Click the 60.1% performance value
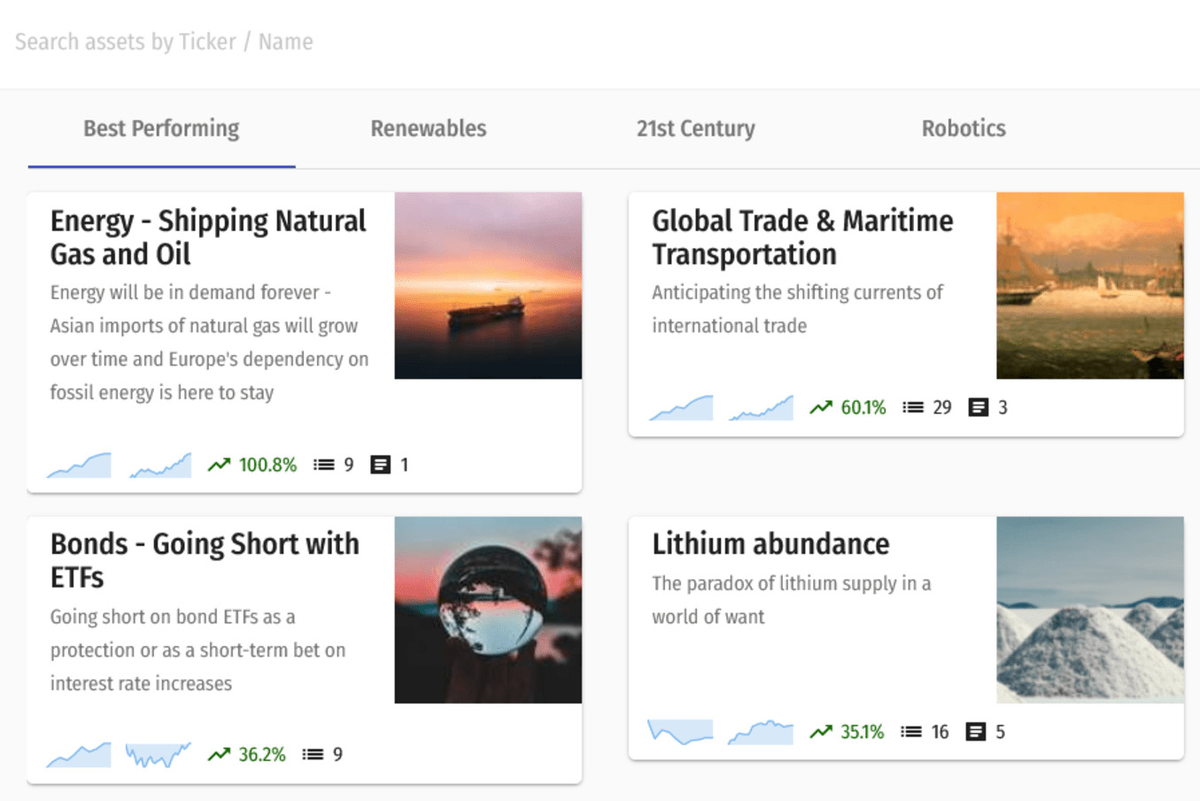The width and height of the screenshot is (1200, 801). tap(864, 408)
